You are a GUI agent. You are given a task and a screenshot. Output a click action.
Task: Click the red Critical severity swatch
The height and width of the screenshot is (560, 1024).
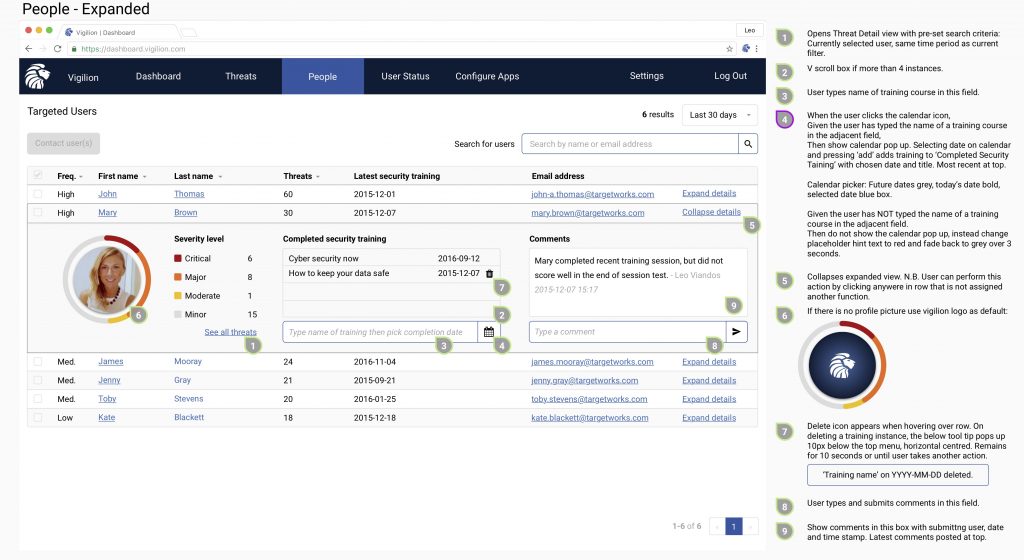178,258
